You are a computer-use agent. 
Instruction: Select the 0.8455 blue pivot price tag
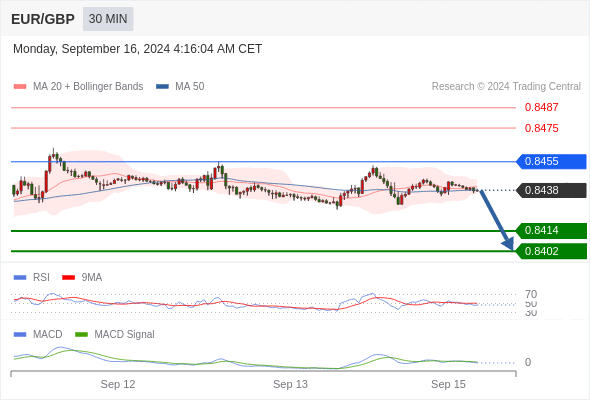(x=551, y=161)
